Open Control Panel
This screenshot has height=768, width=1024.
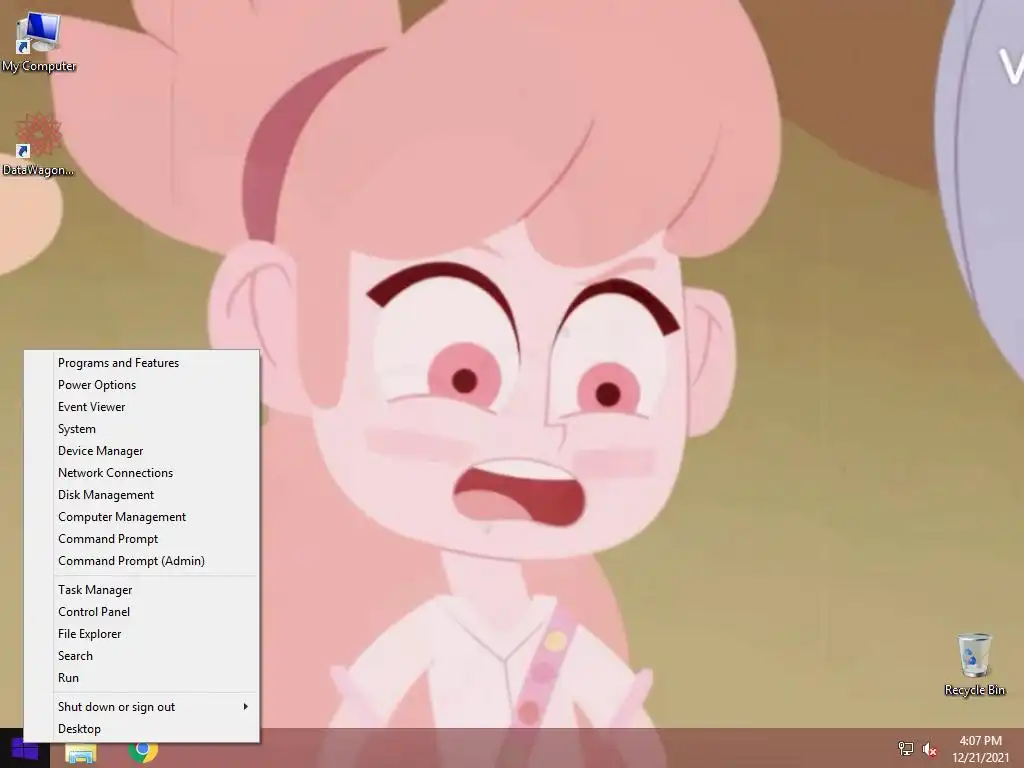coord(142,612)
